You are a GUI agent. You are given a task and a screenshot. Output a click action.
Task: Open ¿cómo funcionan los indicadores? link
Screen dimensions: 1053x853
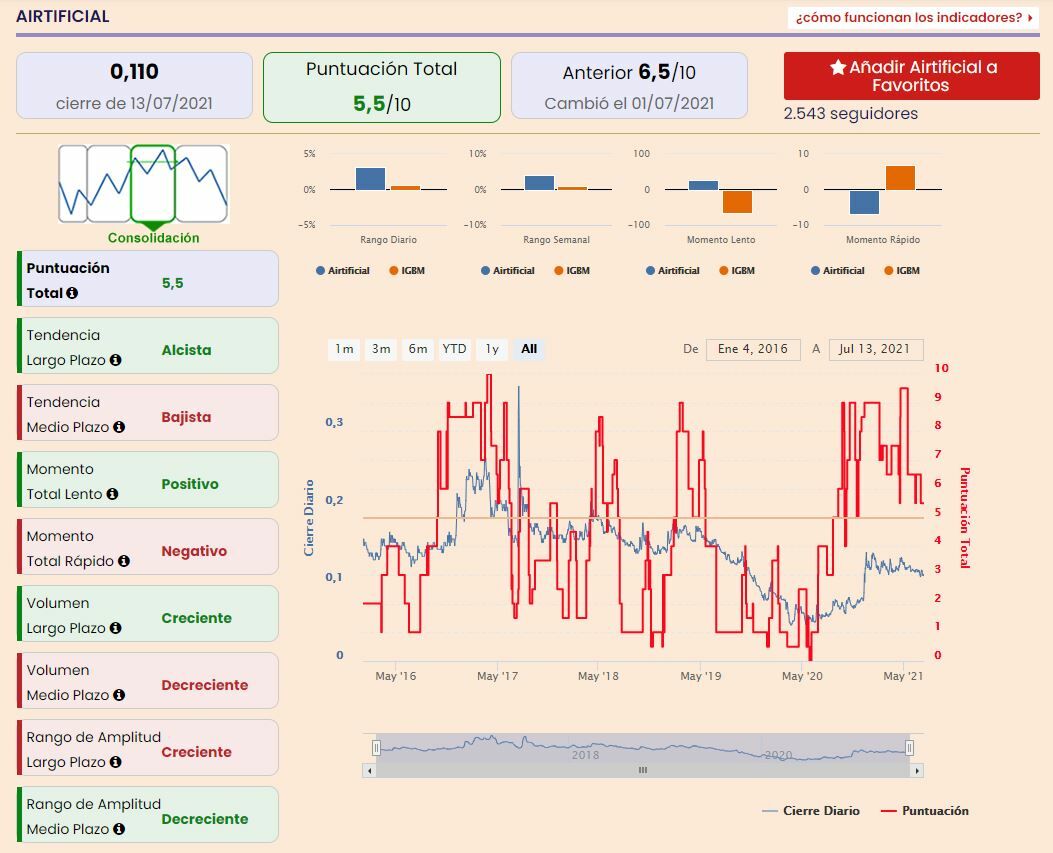tap(913, 17)
